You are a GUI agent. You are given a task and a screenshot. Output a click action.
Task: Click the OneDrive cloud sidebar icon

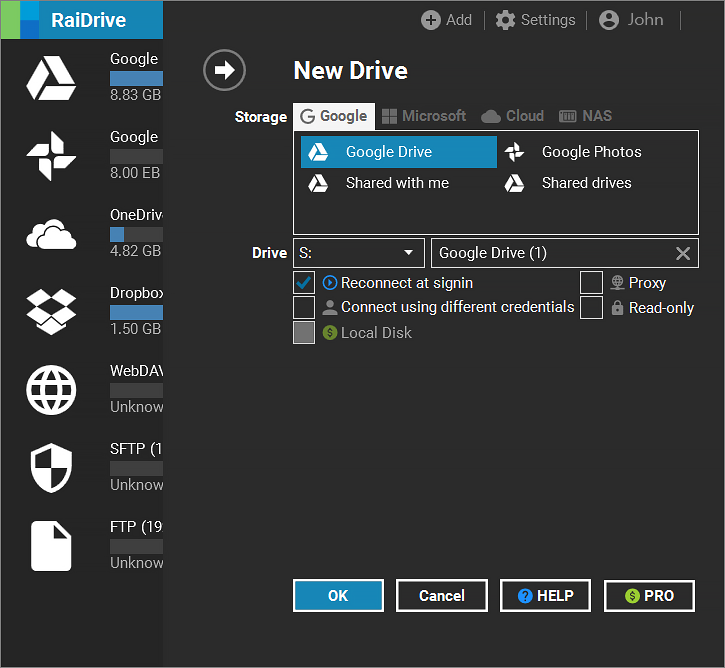pos(51,234)
